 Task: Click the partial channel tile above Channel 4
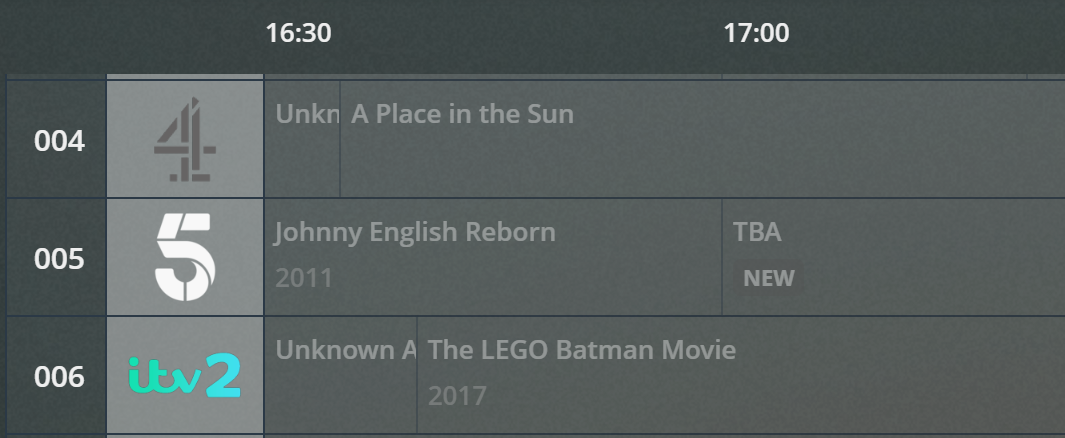point(185,76)
